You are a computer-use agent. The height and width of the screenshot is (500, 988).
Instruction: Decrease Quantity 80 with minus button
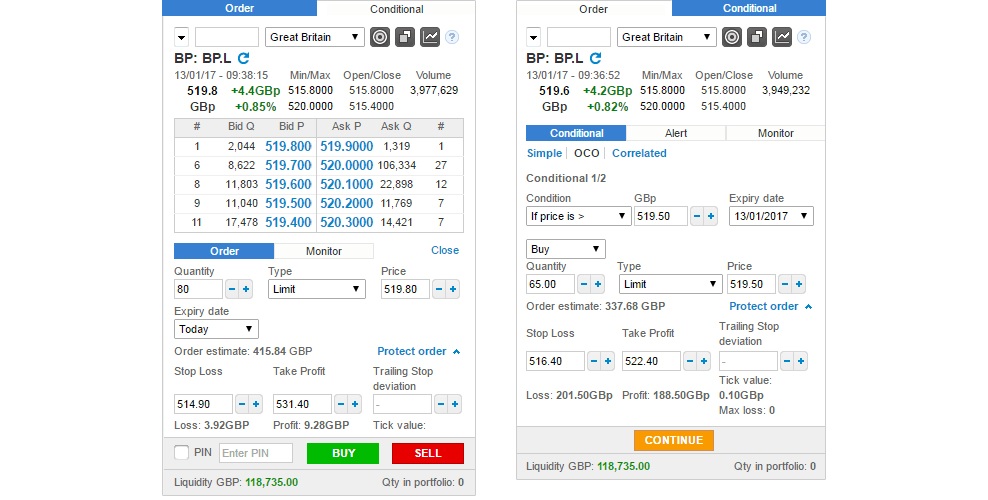click(232, 289)
